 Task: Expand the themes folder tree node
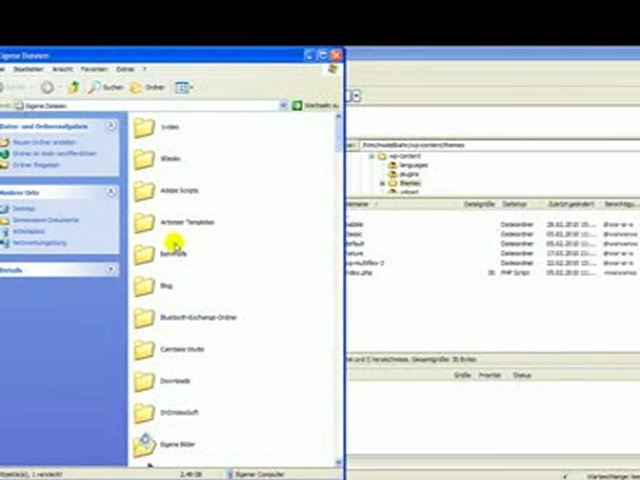(383, 184)
